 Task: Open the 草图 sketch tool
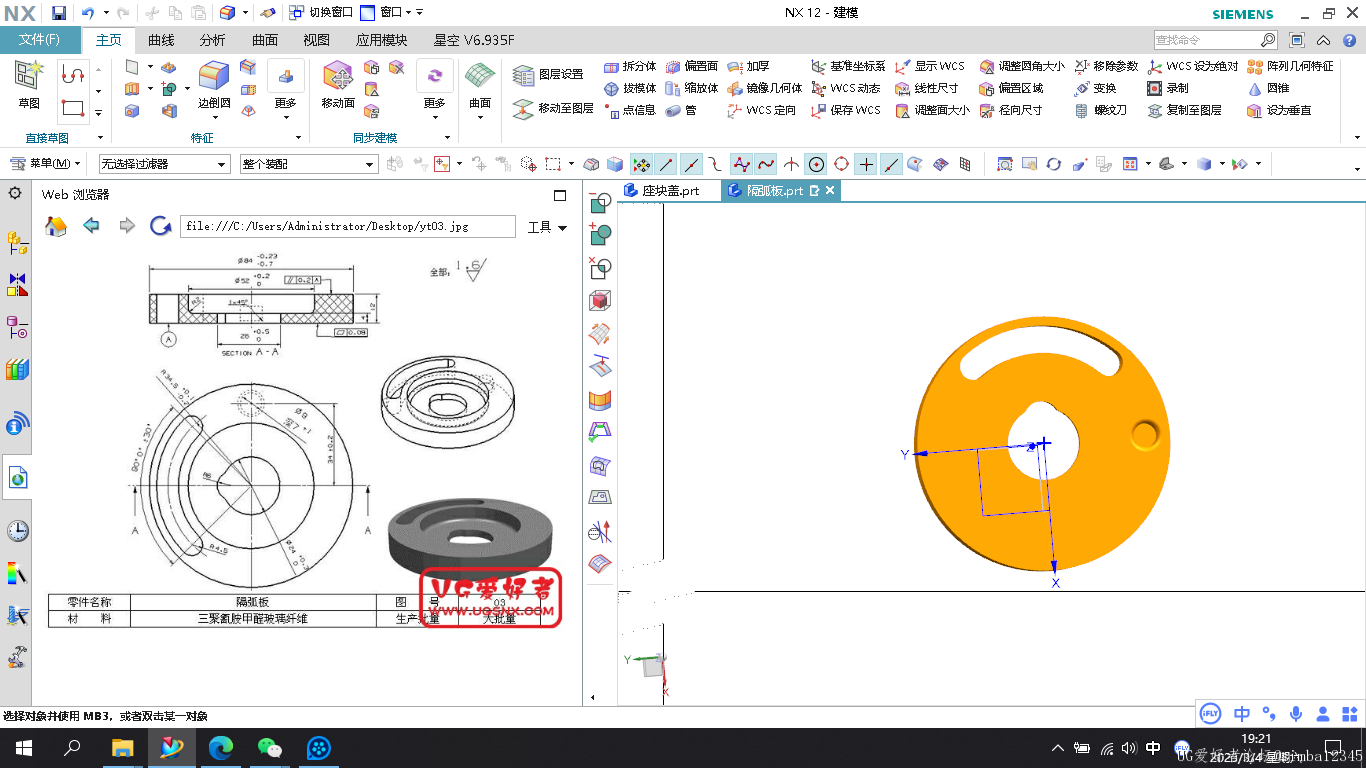tap(29, 84)
